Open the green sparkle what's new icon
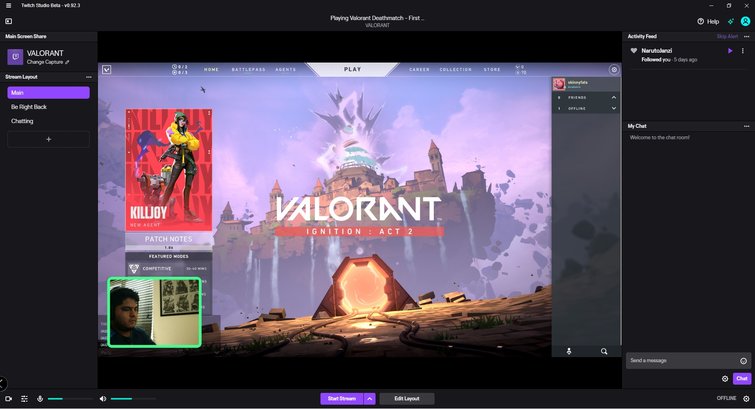This screenshot has width=755, height=409. [731, 21]
